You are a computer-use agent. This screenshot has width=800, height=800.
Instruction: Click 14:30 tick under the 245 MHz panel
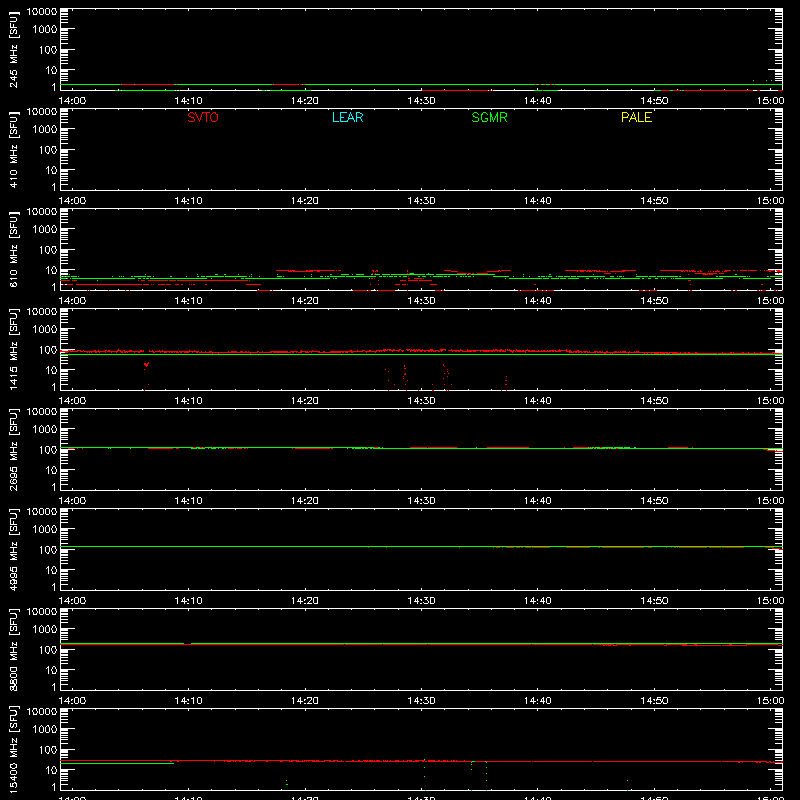tap(421, 101)
